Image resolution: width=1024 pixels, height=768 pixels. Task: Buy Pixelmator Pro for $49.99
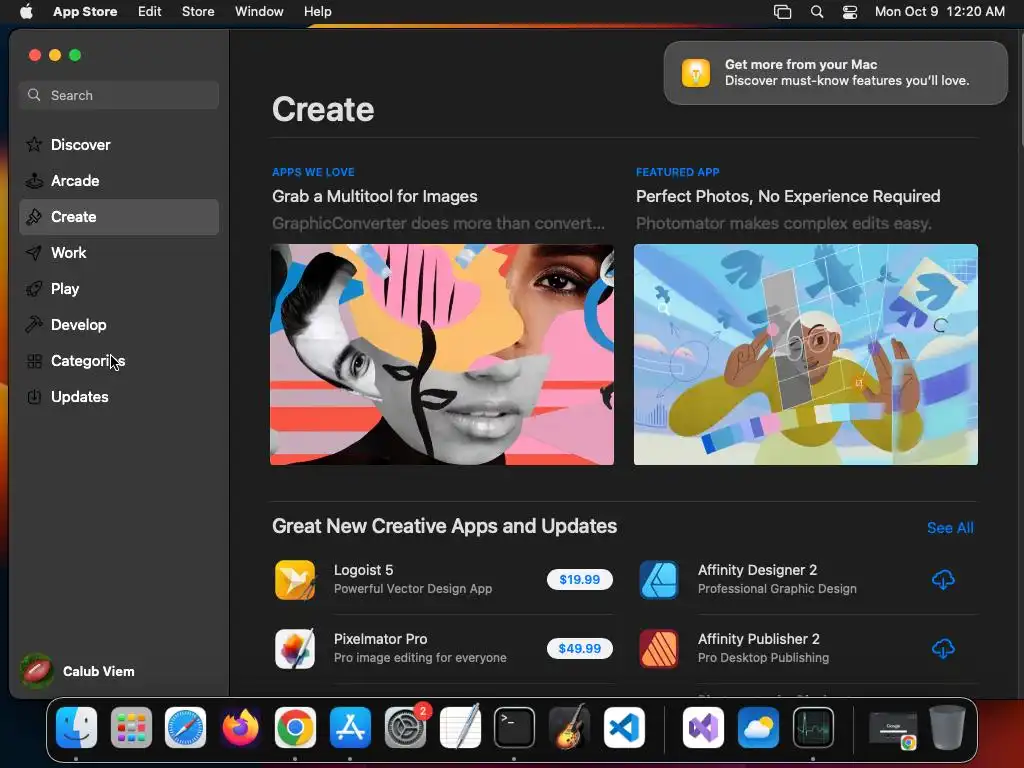[x=579, y=648]
